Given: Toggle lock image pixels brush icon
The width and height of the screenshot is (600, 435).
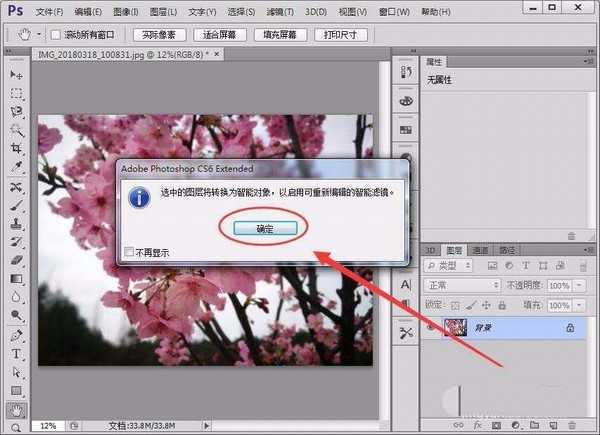Looking at the screenshot, I should (471, 305).
